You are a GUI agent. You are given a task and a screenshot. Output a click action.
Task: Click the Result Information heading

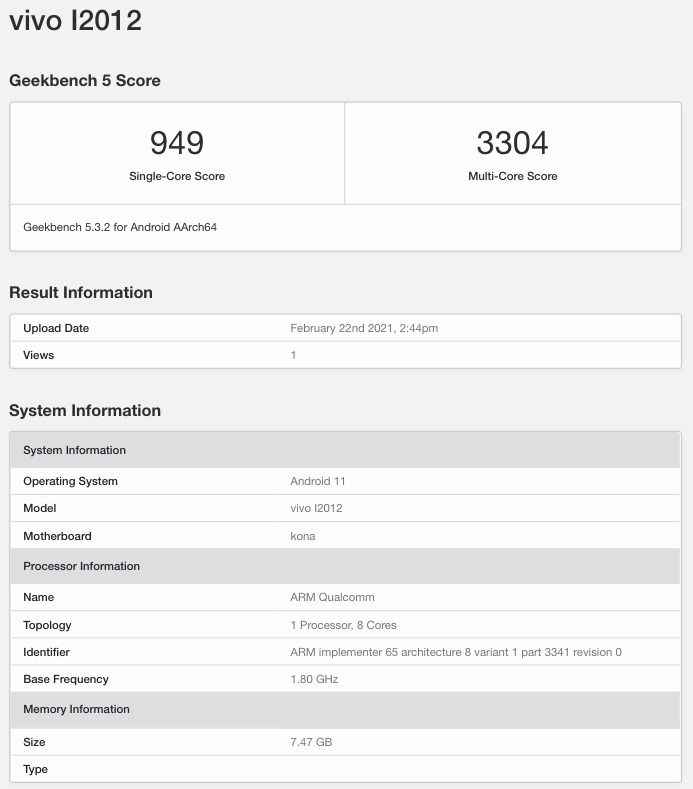(81, 292)
